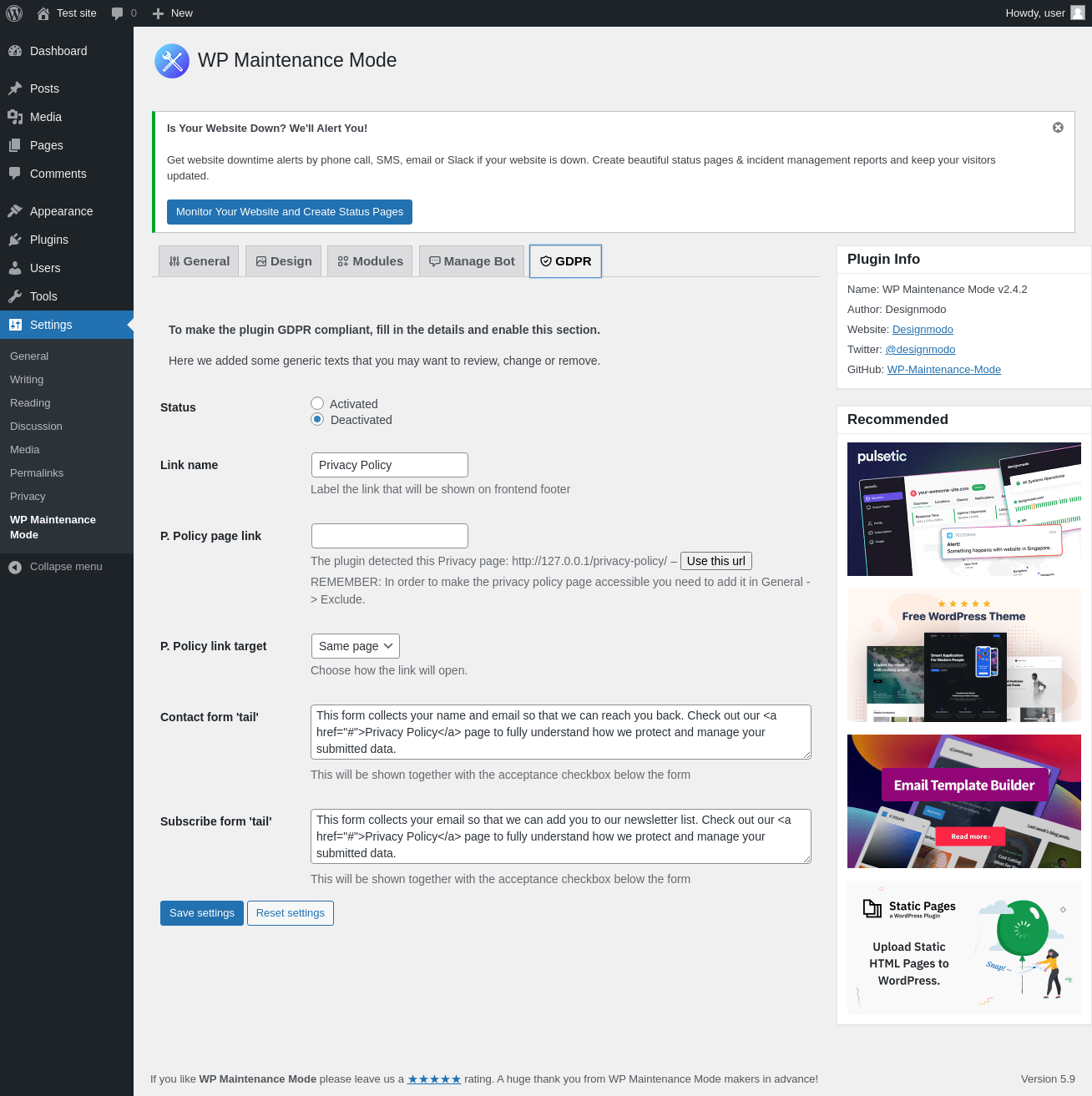Click the Howdy, user account text
The image size is (1092, 1096).
pyautogui.click(x=1035, y=13)
